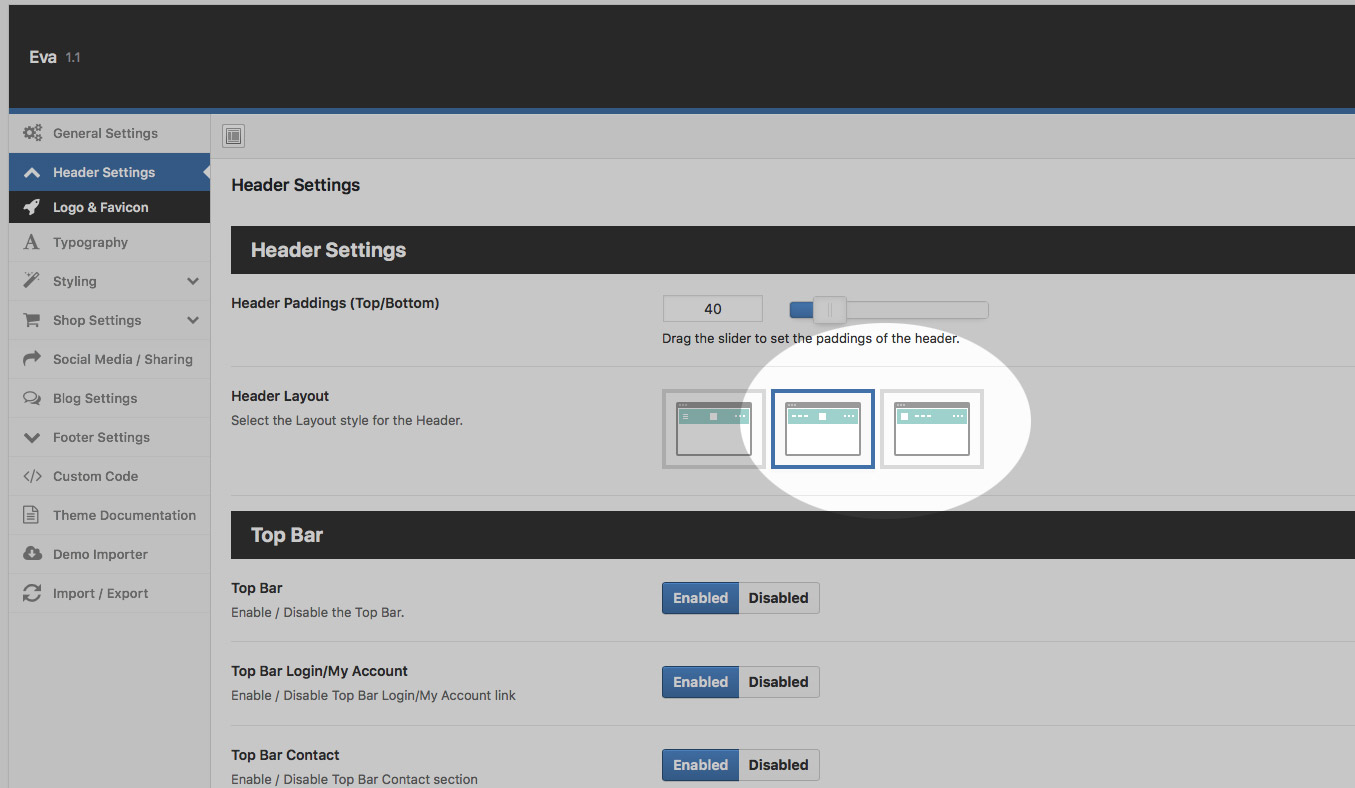Enable the Top Bar Contact section
Screen dimensions: 1355x788
coord(700,765)
